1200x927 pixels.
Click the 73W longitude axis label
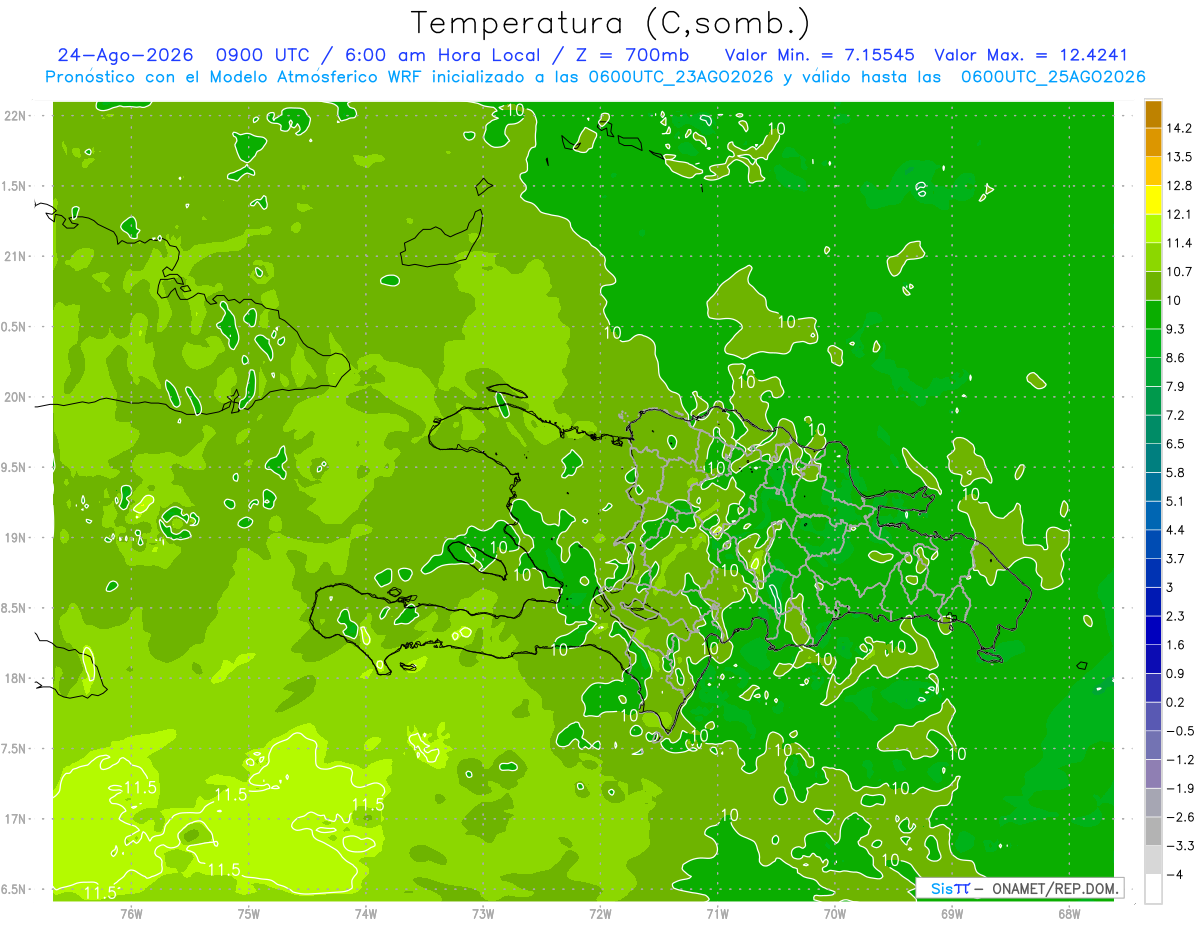click(483, 914)
